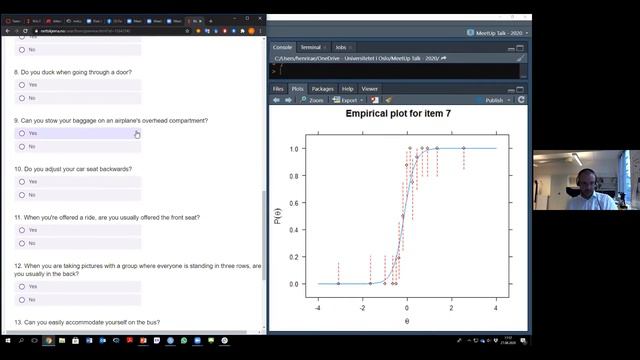Select No for stowing baggage overhead
This screenshot has width=640, height=360.
[22, 147]
